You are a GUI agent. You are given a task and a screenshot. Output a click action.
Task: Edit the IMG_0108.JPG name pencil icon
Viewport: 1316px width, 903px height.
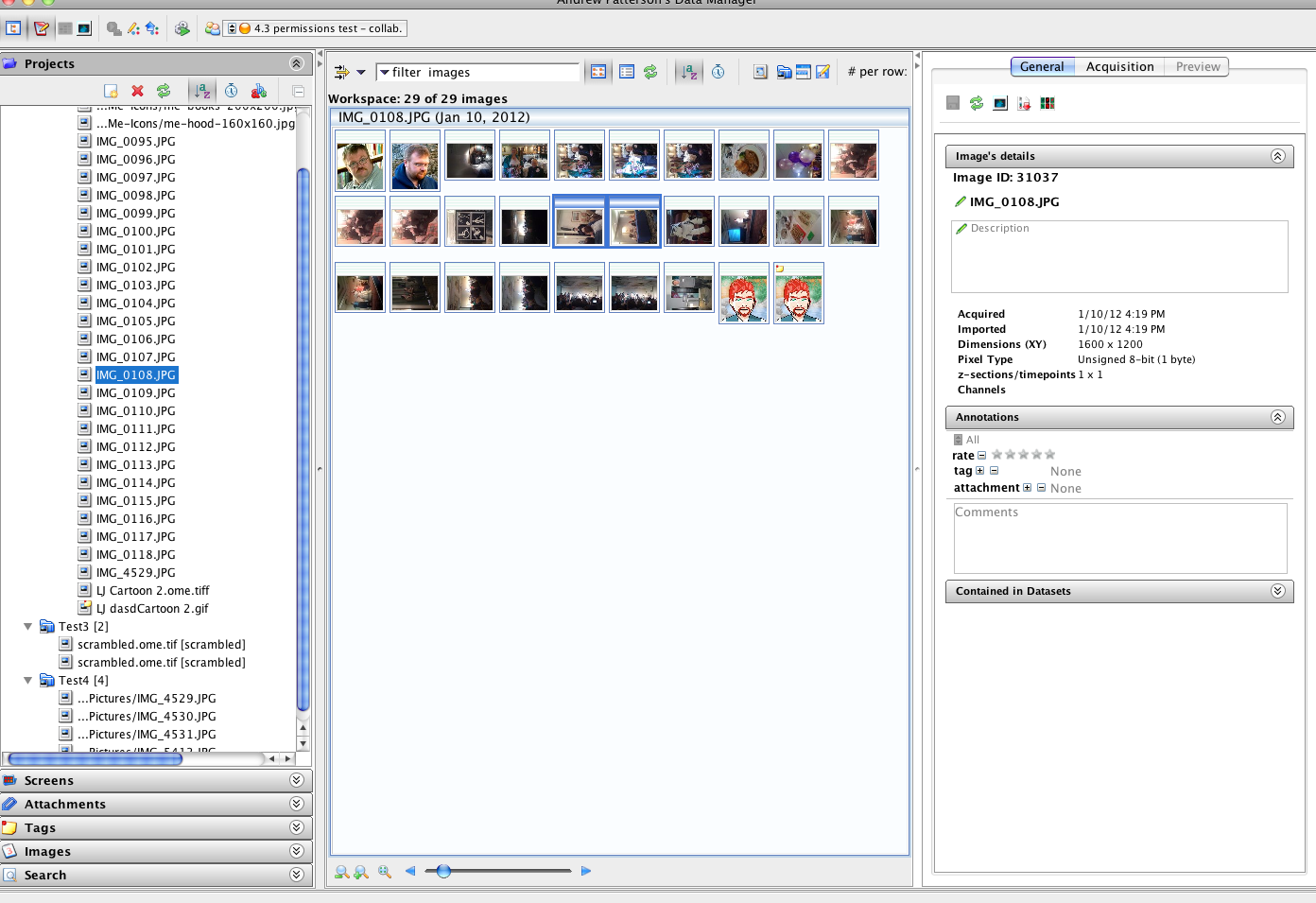961,201
